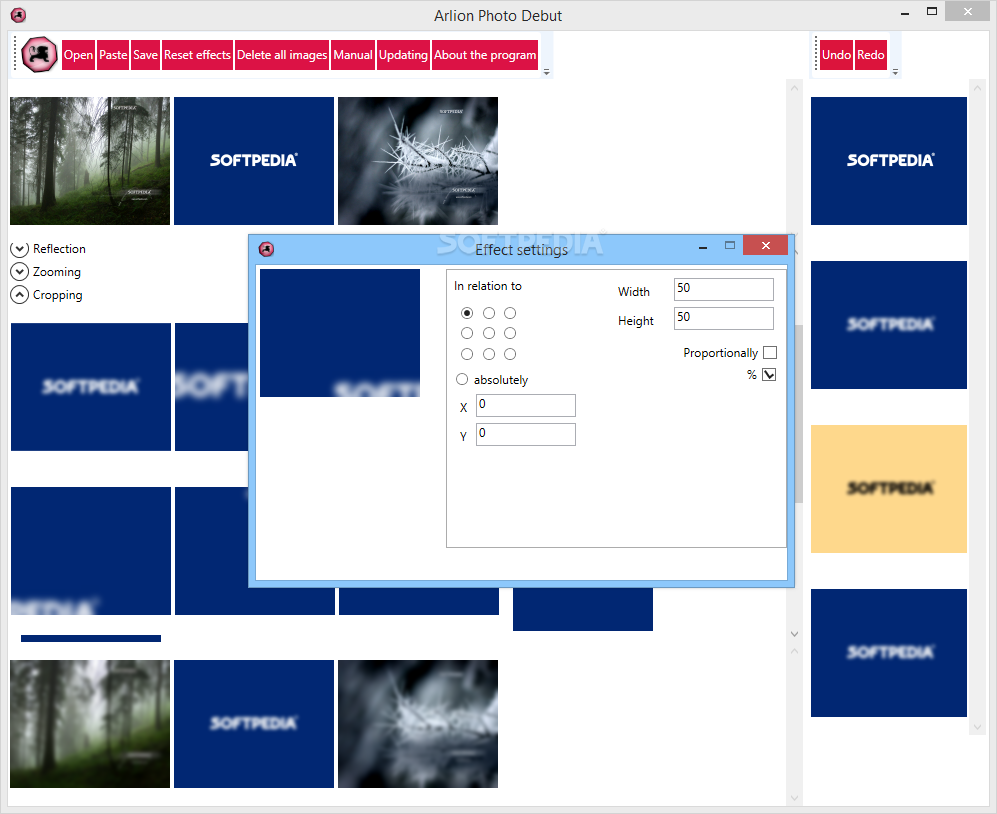Screen dimensions: 997x814
Task: Select the top-left anchor radio button
Action: point(467,313)
